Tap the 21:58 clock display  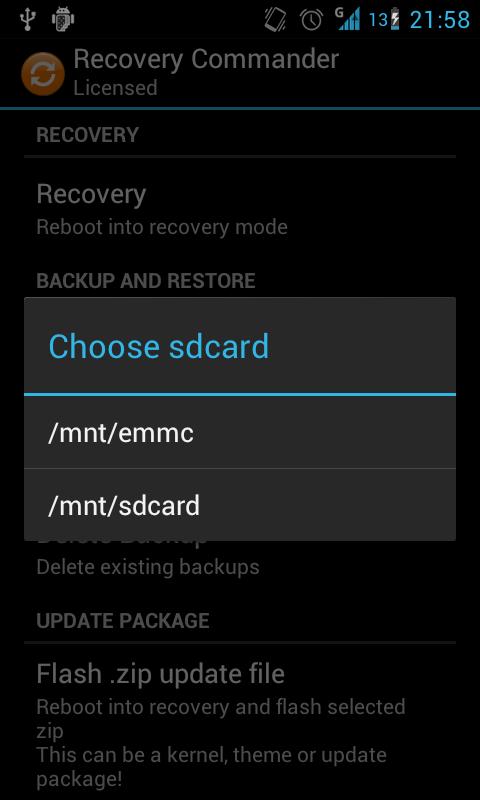(440, 20)
